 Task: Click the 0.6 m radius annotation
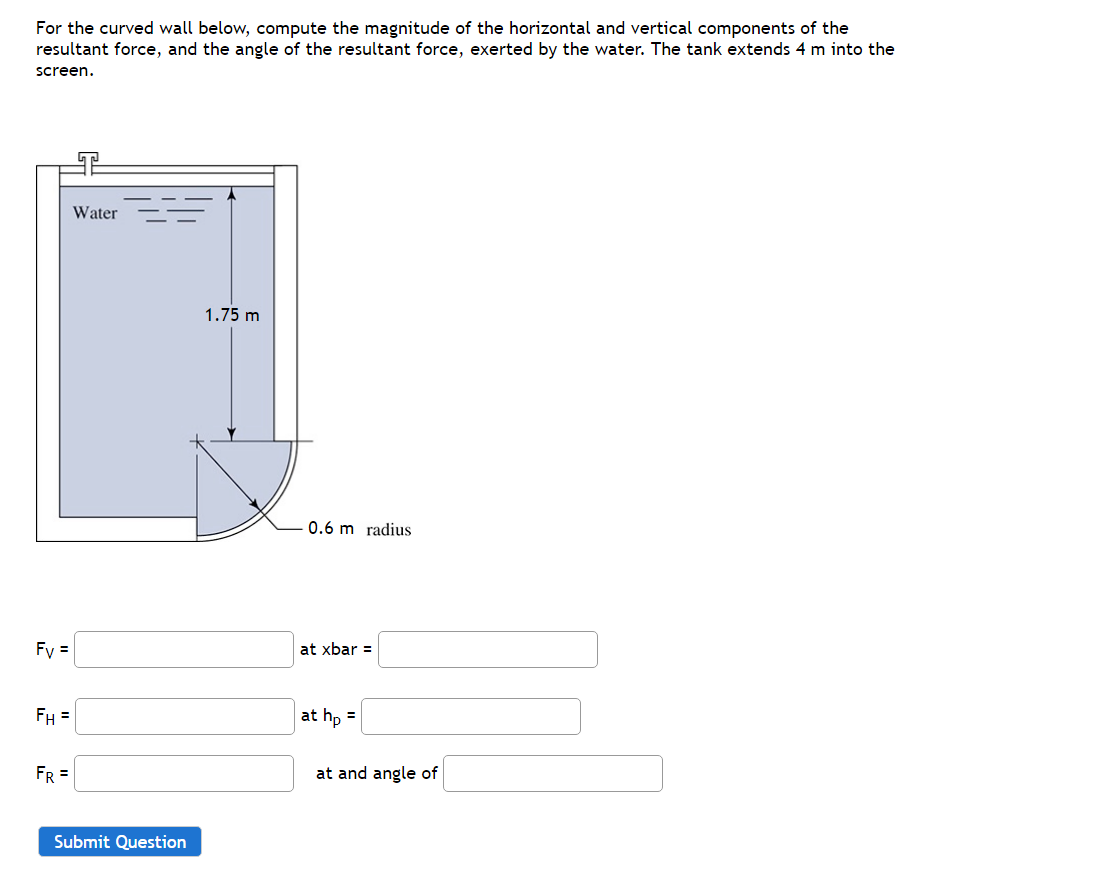pyautogui.click(x=358, y=530)
